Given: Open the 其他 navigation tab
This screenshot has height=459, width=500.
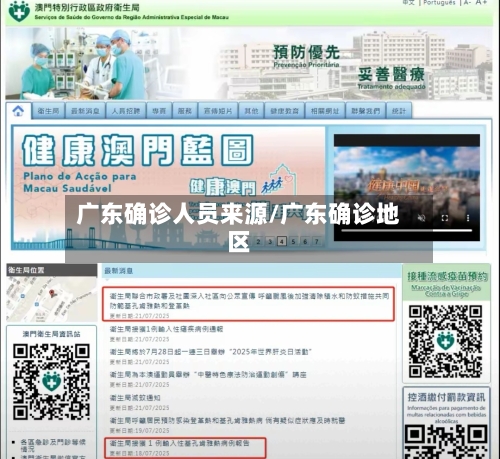Looking at the screenshot, I should (251, 111).
